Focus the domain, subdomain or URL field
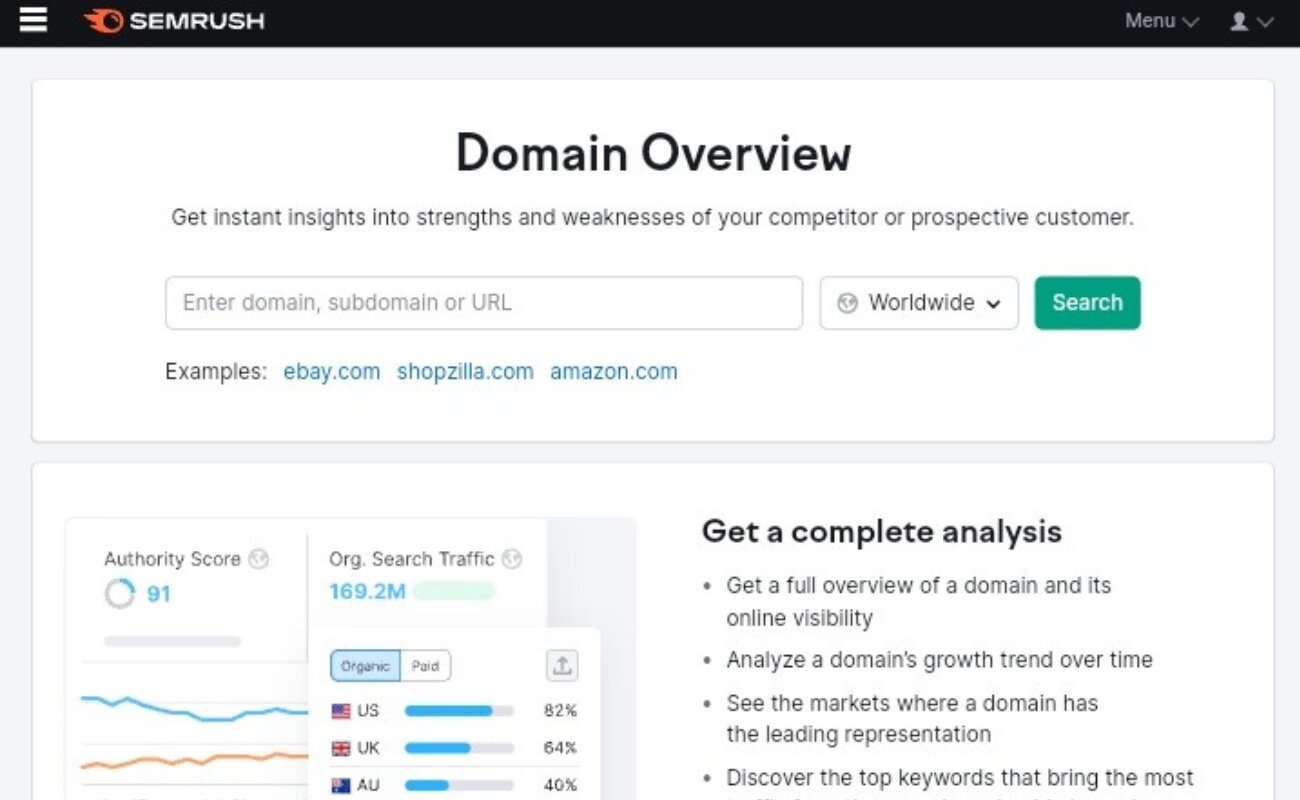Screen dimensions: 1300x800 tap(484, 303)
